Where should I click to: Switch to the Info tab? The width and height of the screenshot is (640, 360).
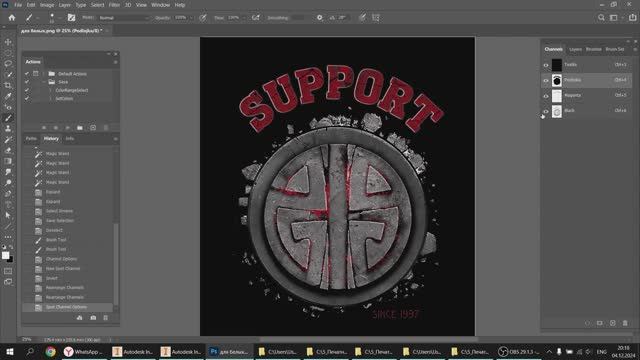(70, 139)
